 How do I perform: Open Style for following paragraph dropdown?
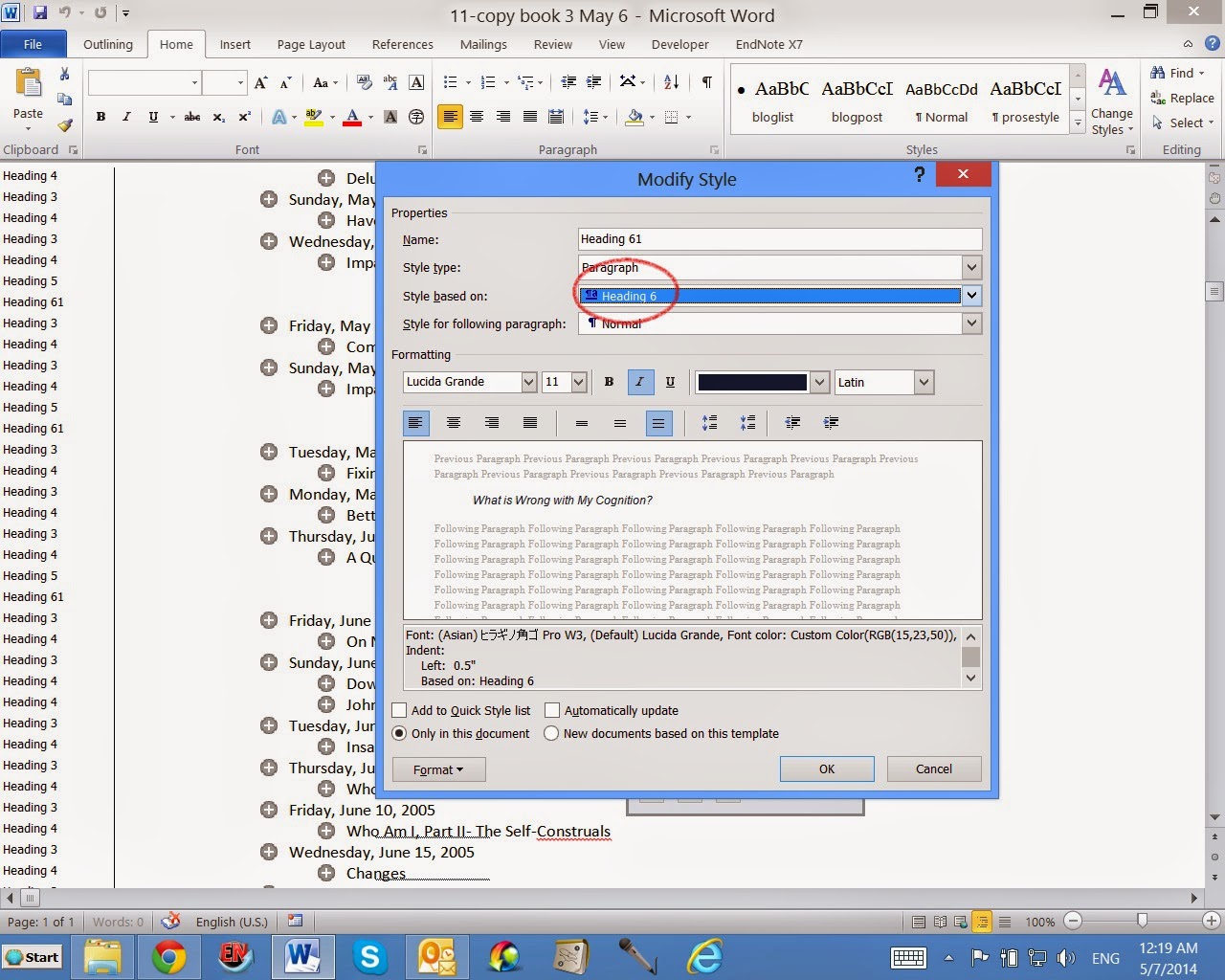tap(971, 323)
